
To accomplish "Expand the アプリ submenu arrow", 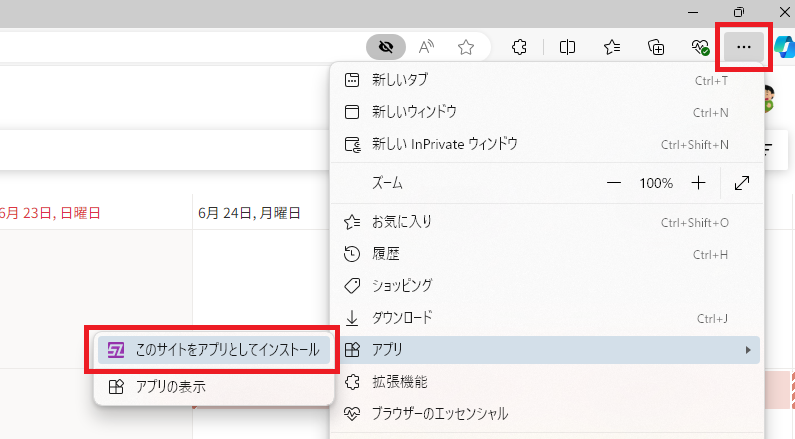I will click(748, 350).
